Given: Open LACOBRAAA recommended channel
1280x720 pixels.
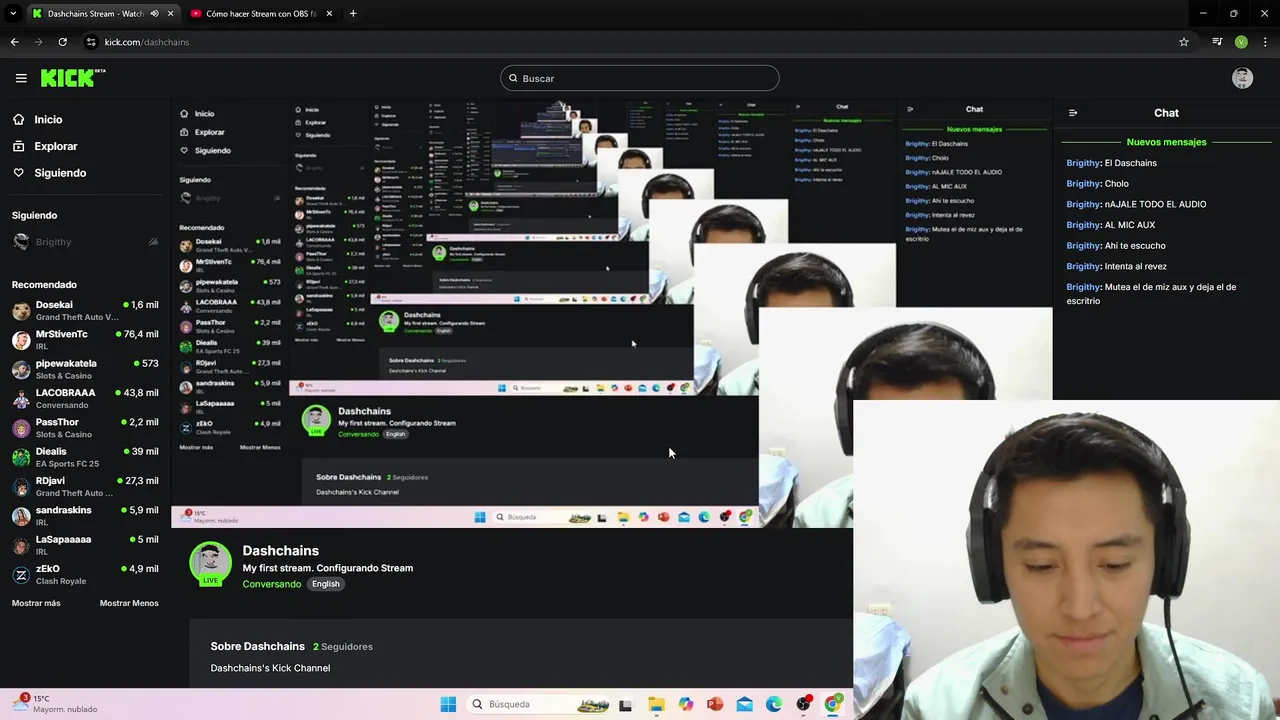Looking at the screenshot, I should [85, 398].
